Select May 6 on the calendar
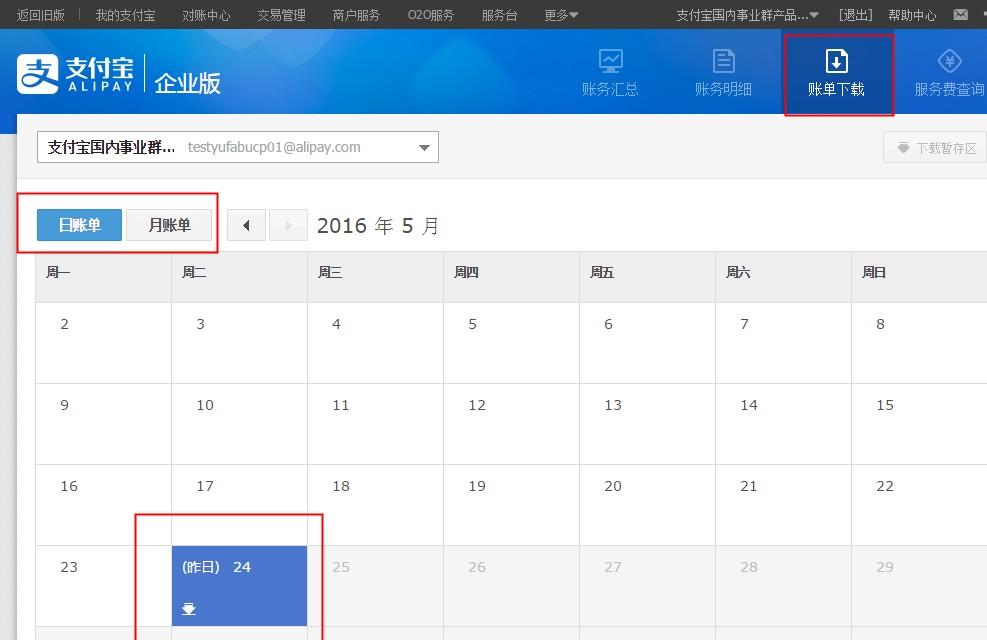The width and height of the screenshot is (987, 640). [x=647, y=343]
